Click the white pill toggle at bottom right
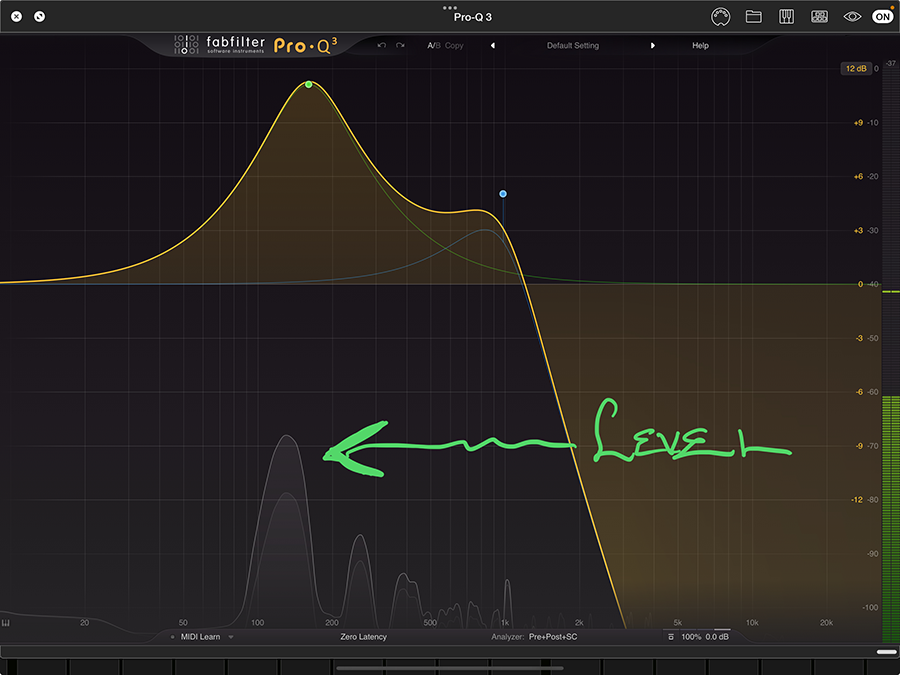 click(x=886, y=651)
